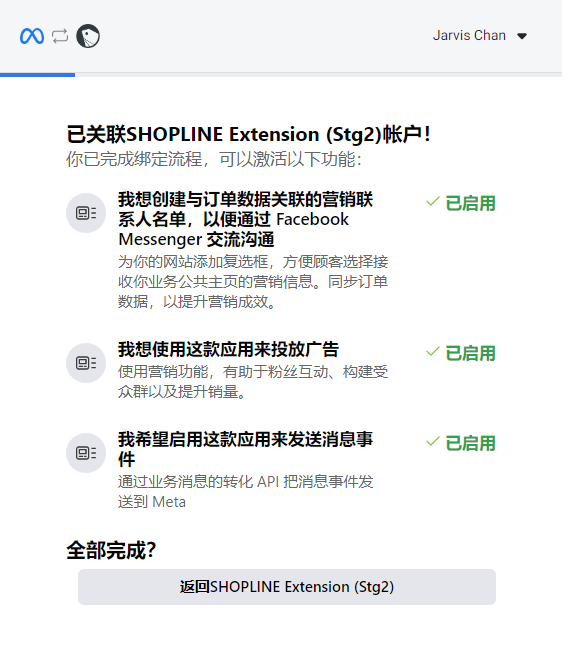Click 已启用 status beside the ads feature
The image size is (583, 670).
tap(470, 353)
